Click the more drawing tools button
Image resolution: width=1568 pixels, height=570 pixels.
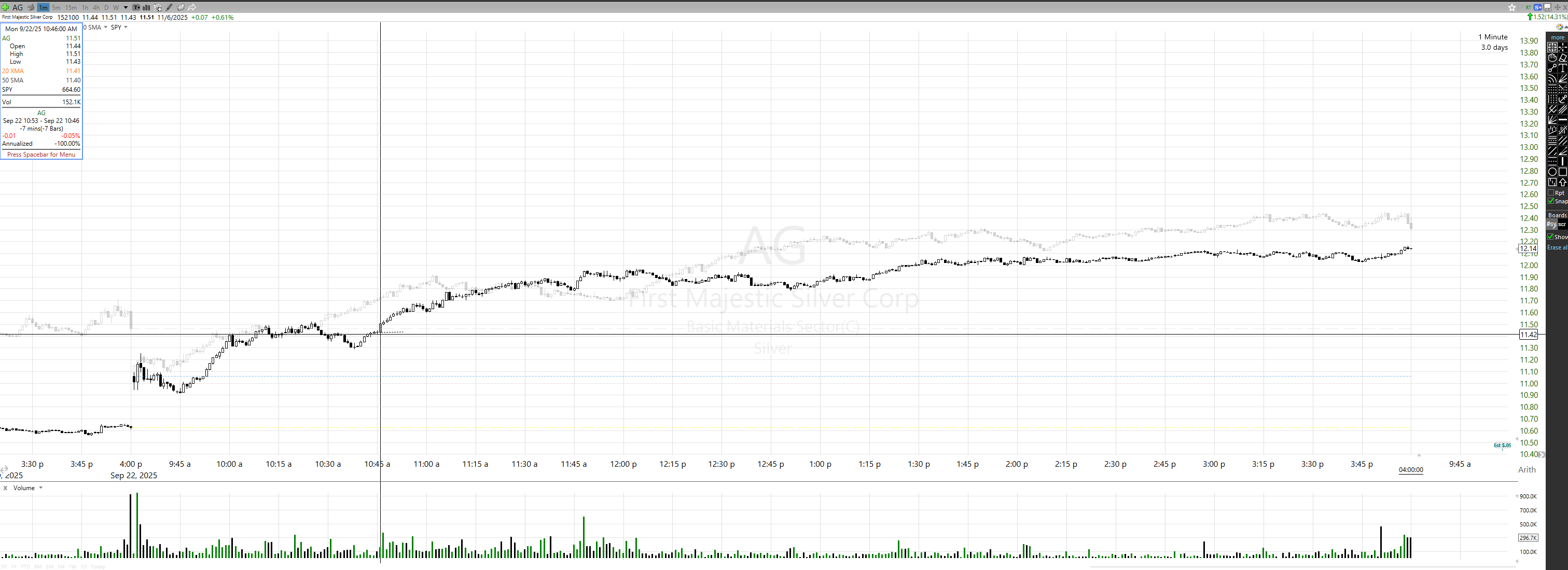[x=1557, y=37]
